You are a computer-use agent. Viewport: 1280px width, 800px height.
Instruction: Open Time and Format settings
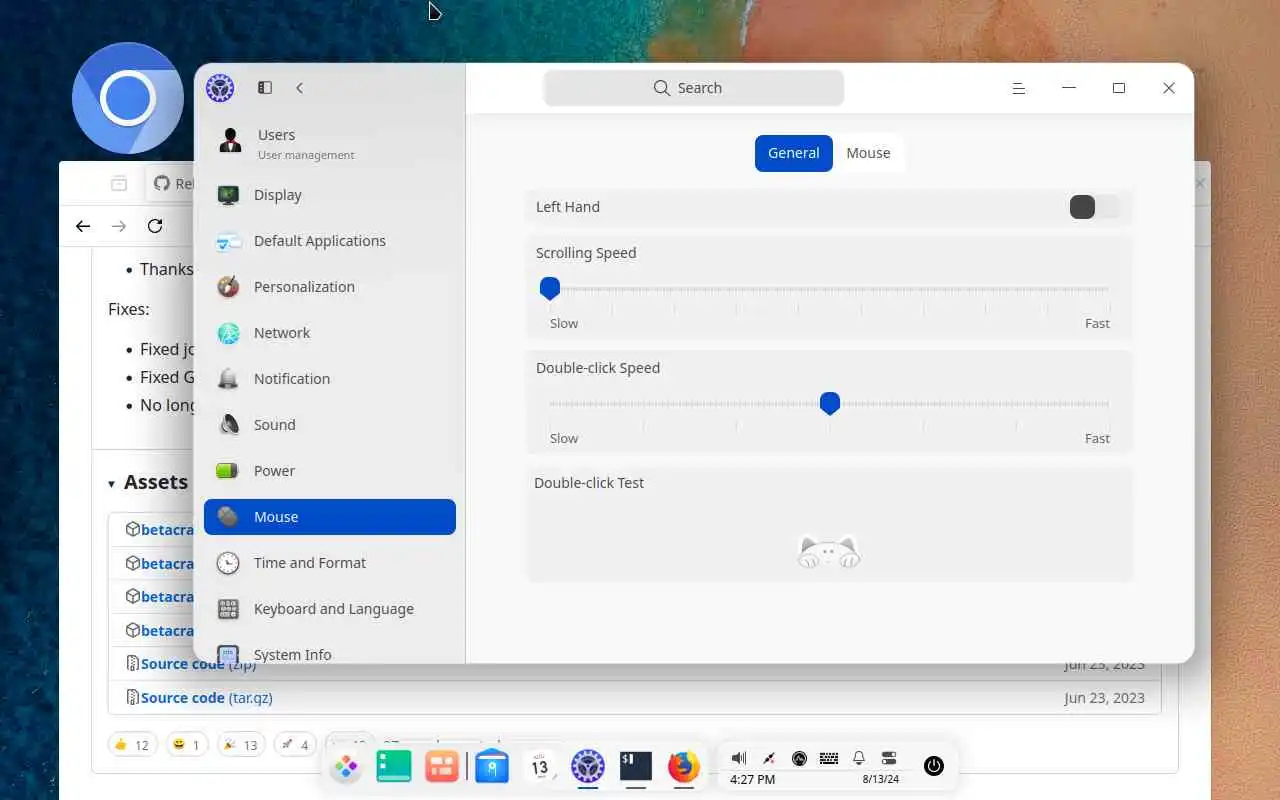click(x=329, y=563)
